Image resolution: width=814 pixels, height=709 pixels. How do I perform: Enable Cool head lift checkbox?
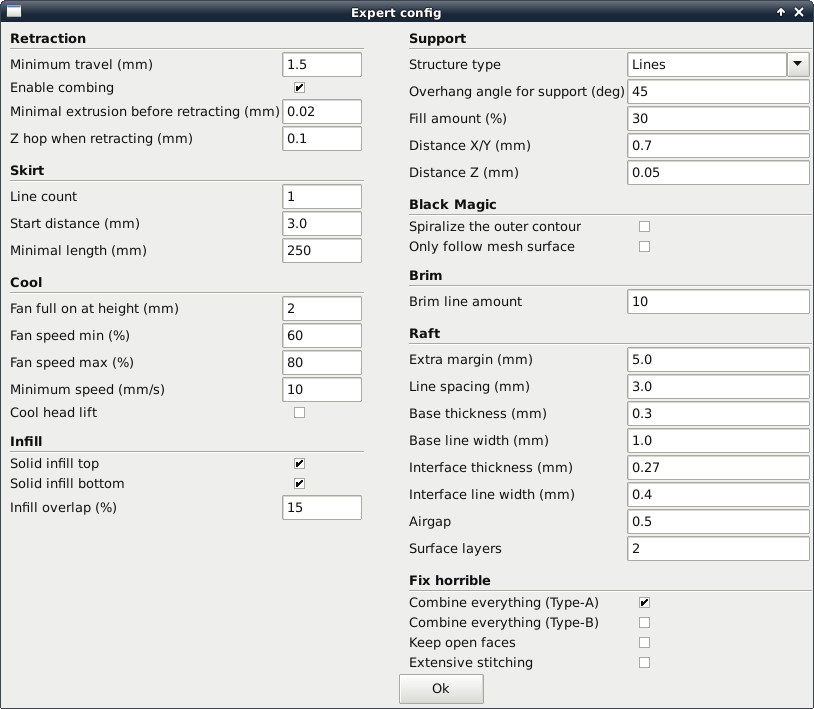coord(299,413)
